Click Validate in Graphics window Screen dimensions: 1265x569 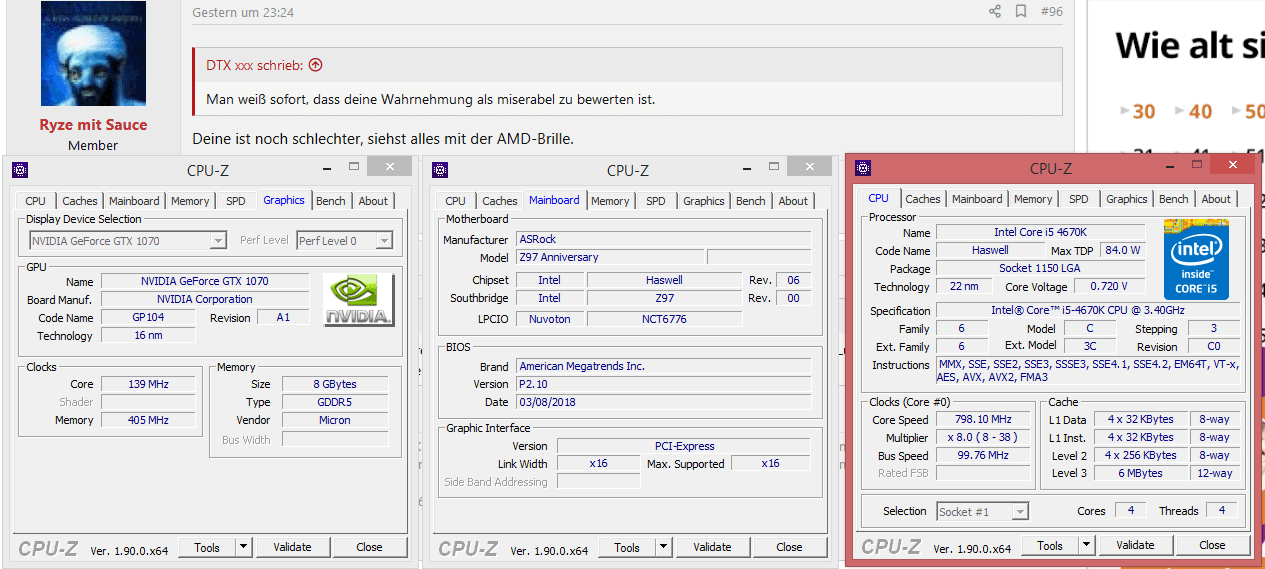pos(292,547)
